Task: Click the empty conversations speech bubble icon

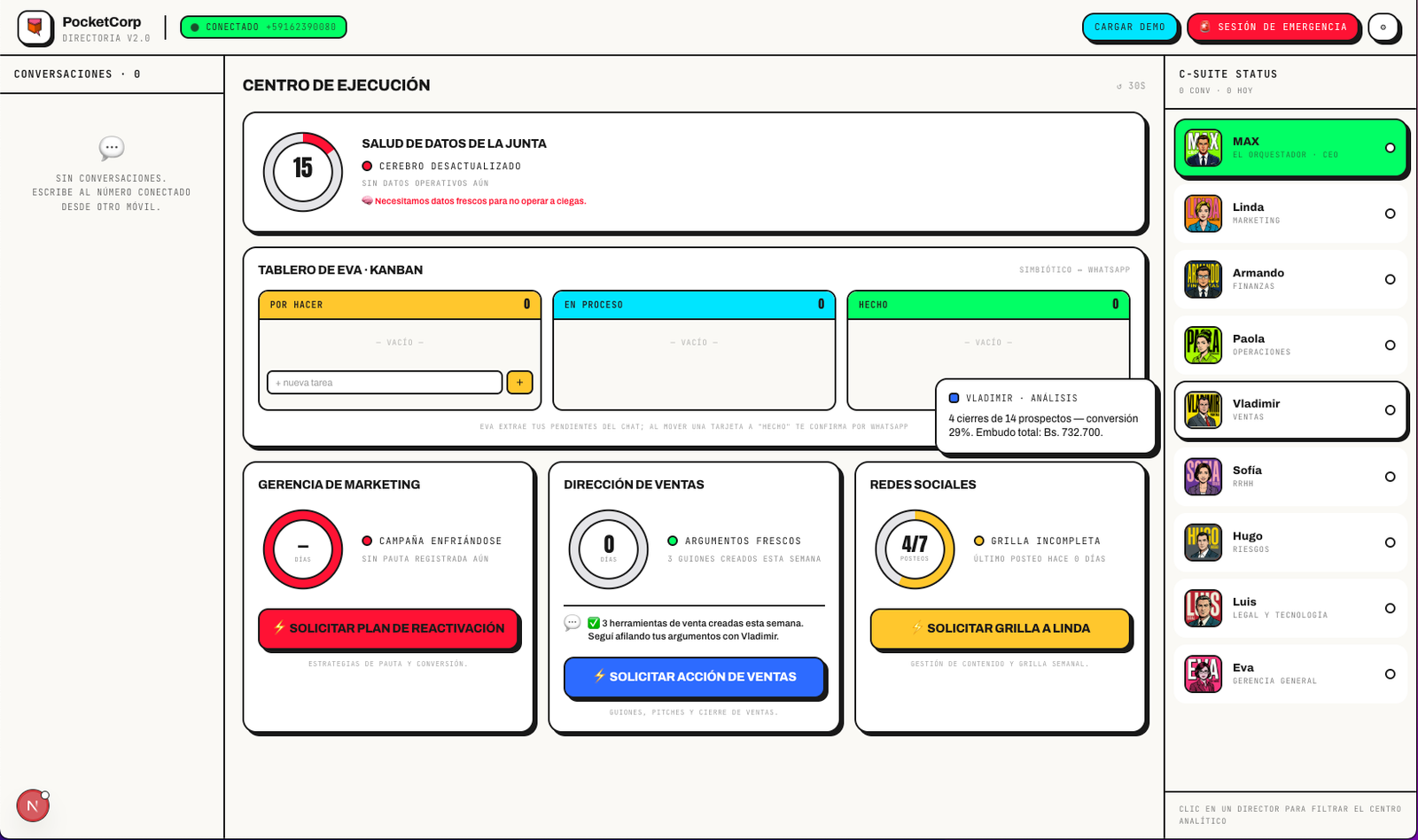Action: coord(112,148)
